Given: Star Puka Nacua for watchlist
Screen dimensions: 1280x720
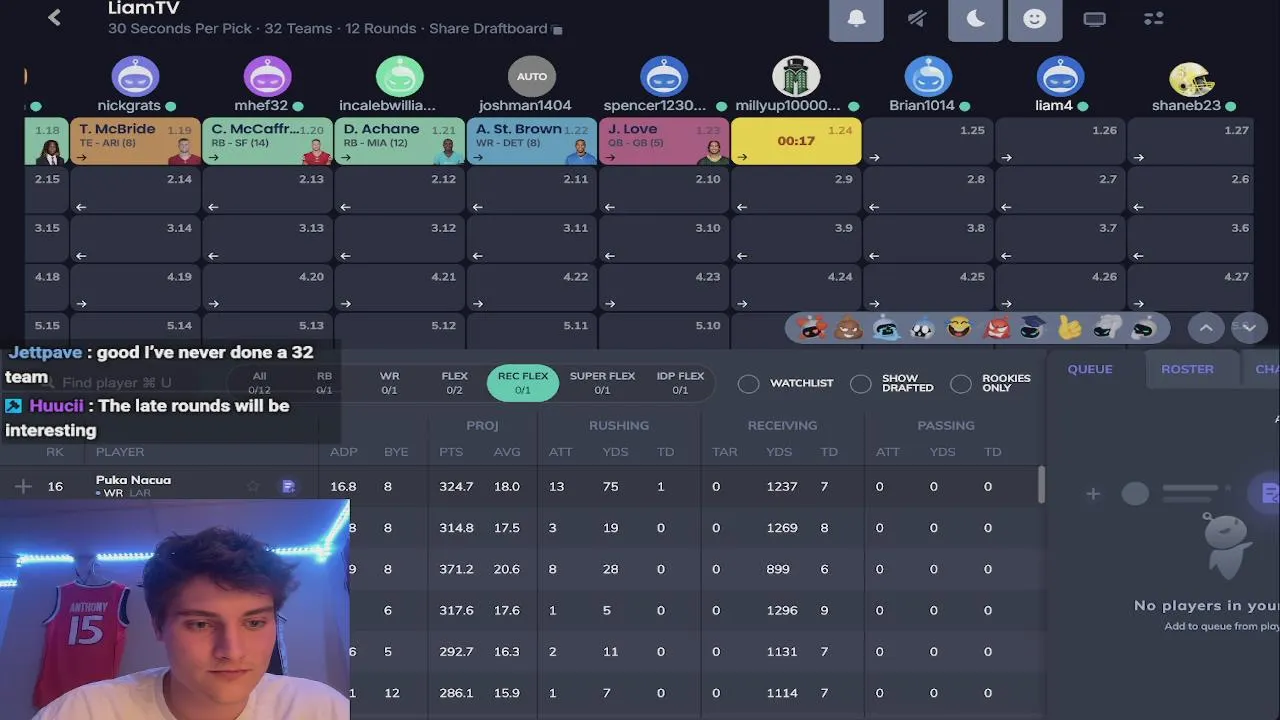Looking at the screenshot, I should (253, 486).
